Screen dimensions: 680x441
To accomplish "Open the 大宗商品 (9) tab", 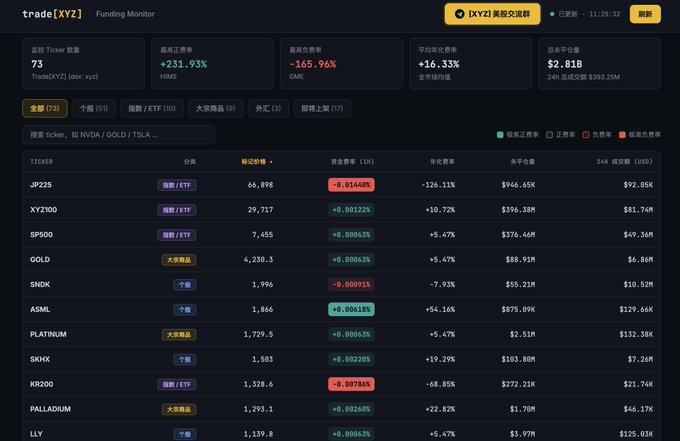I will point(216,108).
